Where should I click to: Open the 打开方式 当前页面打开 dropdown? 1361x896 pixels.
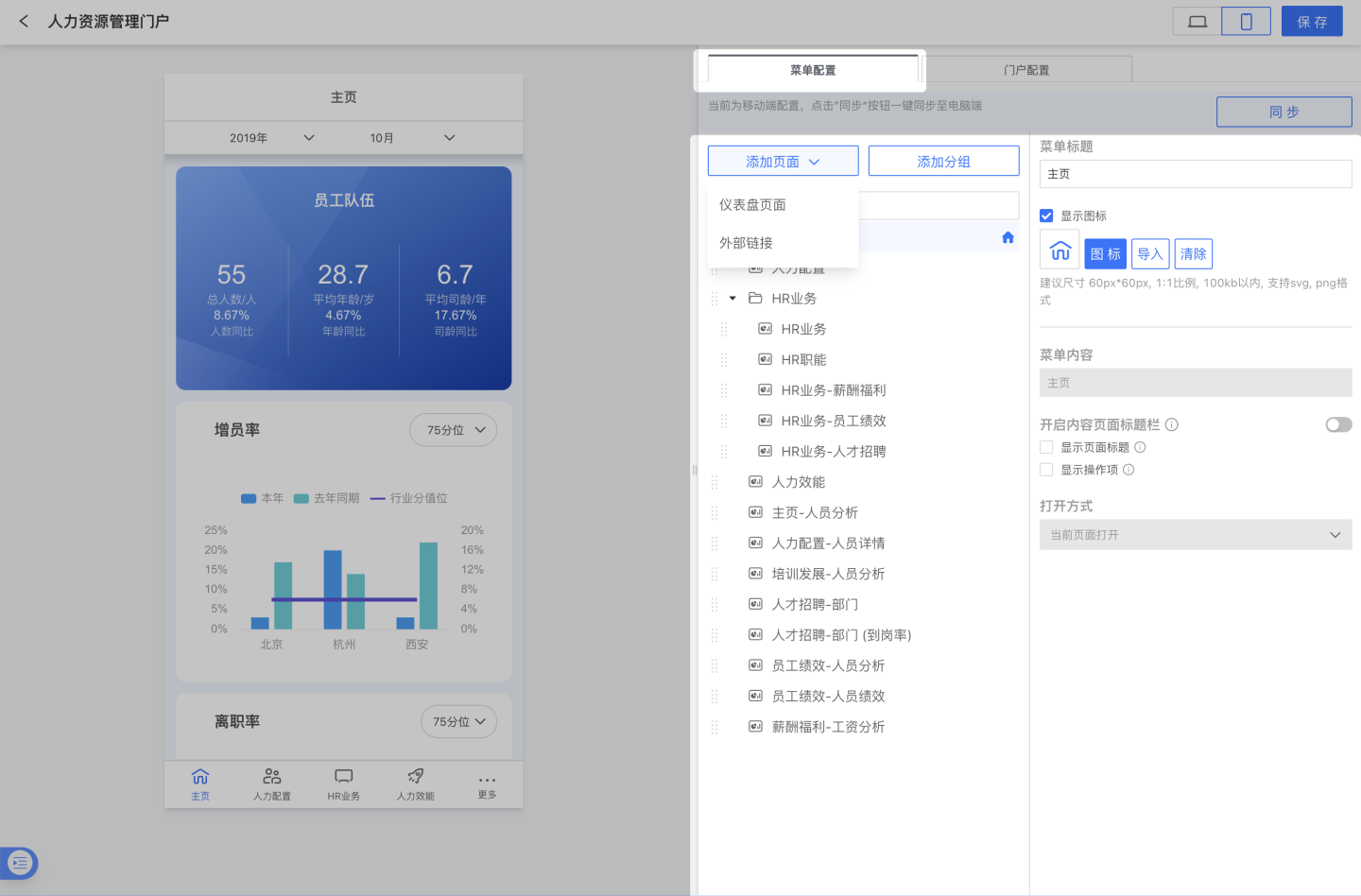tap(1195, 535)
